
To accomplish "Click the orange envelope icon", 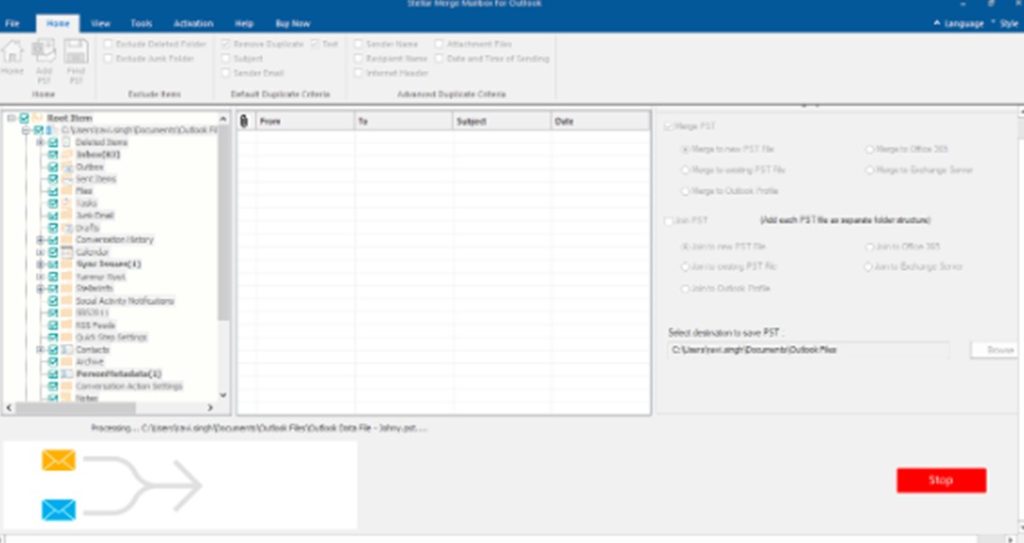I will [x=59, y=460].
